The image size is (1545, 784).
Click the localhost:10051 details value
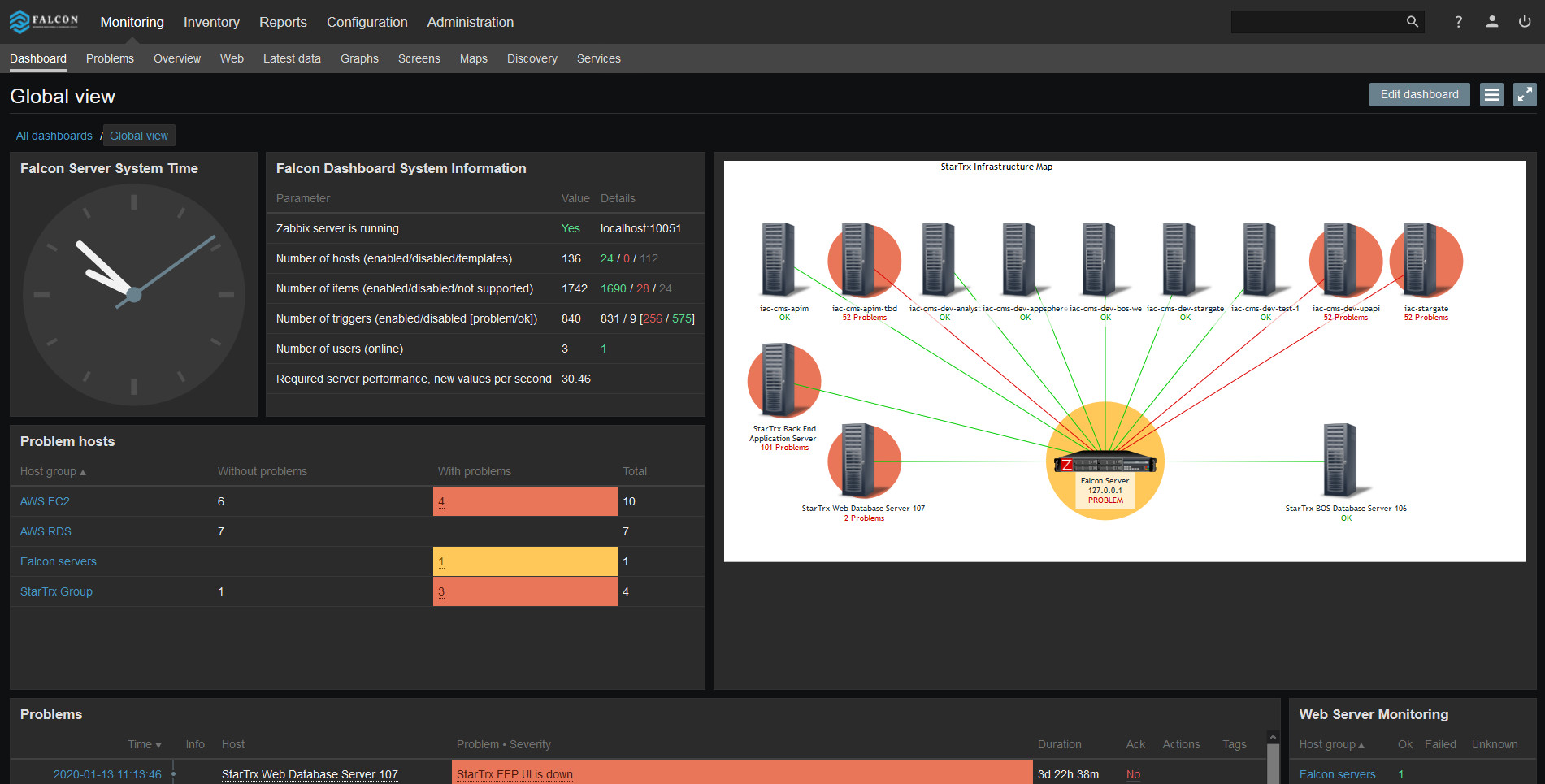click(x=640, y=228)
